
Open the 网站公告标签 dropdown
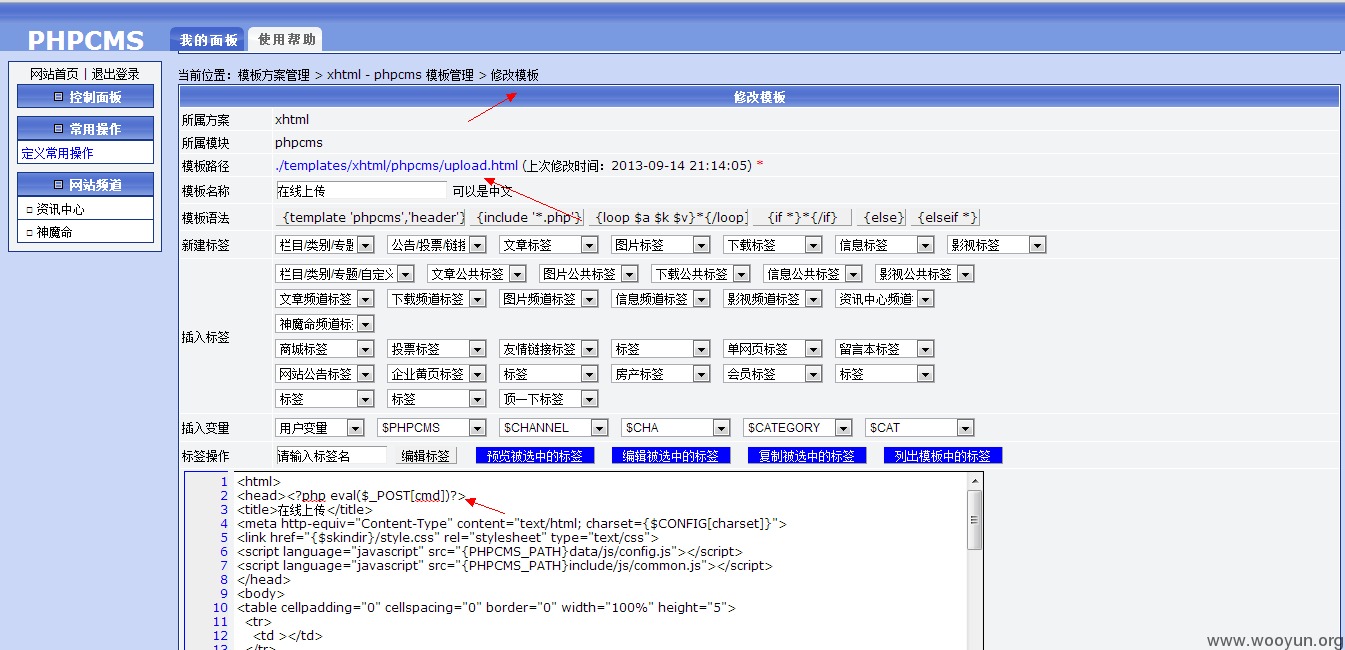click(x=325, y=374)
